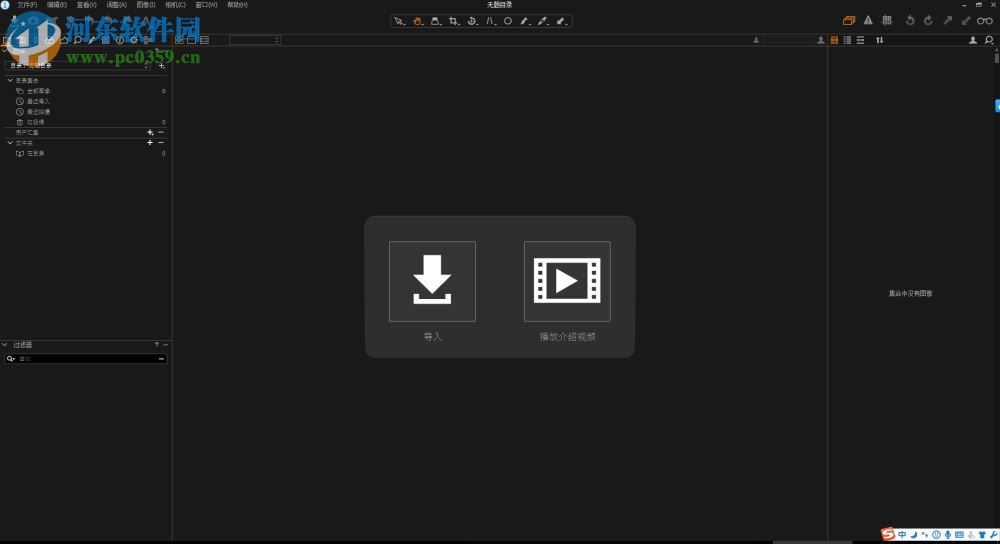Open the Sogou toolbar wrench settings
This screenshot has height=544, width=1000.
tap(994, 534)
